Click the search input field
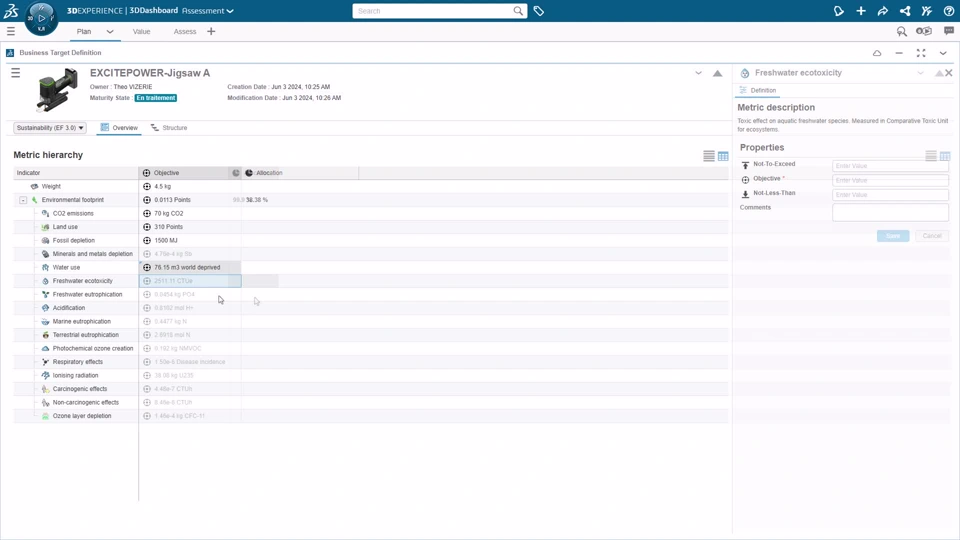Viewport: 960px width, 540px height. (x=432, y=11)
